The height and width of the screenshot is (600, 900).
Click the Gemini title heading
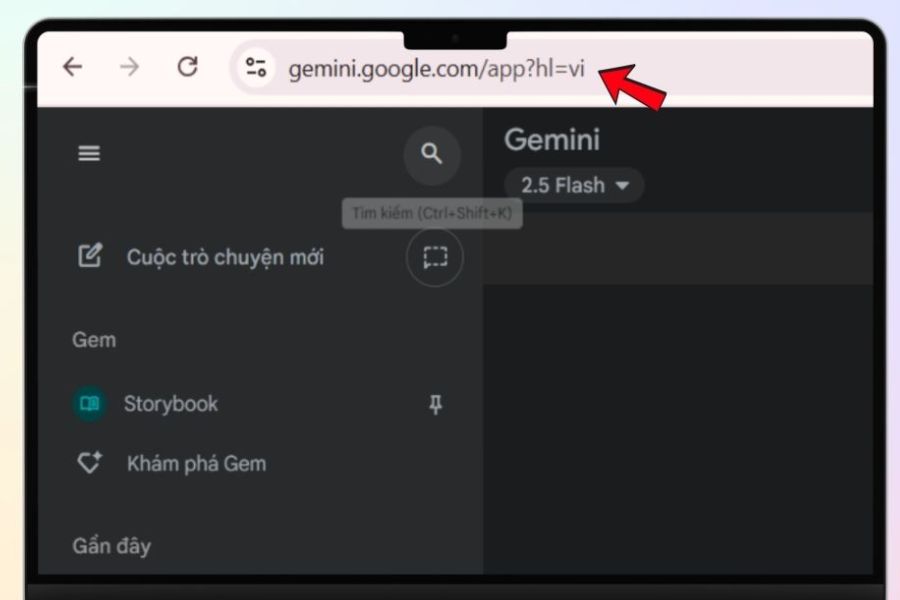(x=551, y=140)
